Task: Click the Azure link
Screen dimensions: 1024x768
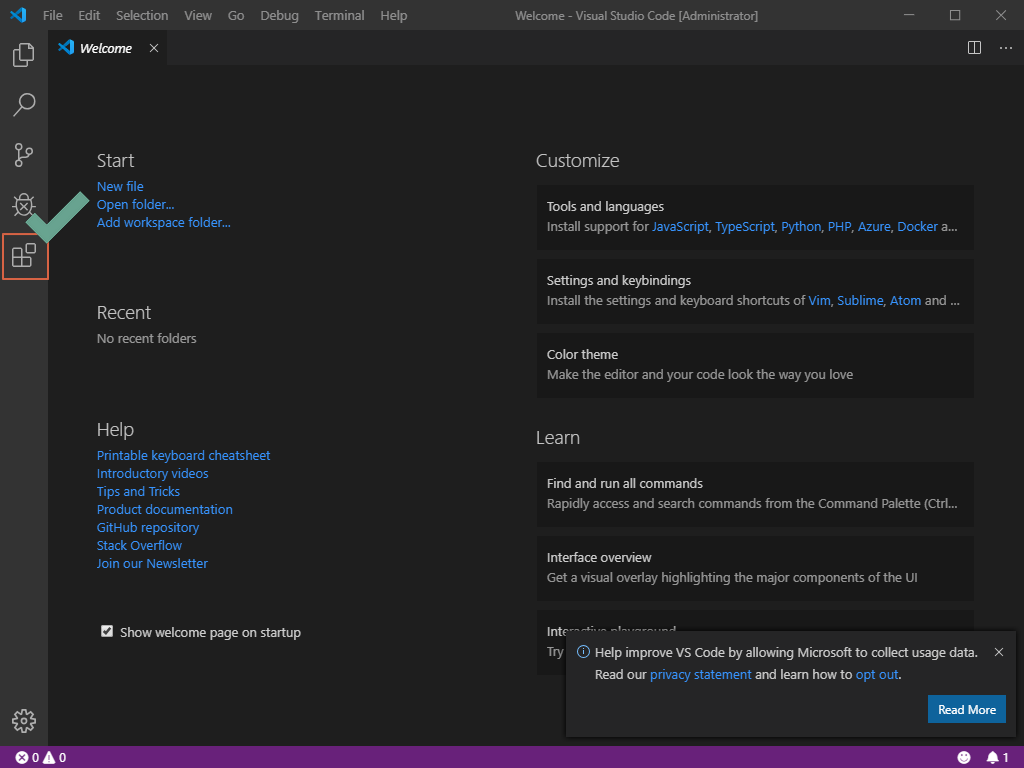Action: pyautogui.click(x=874, y=227)
